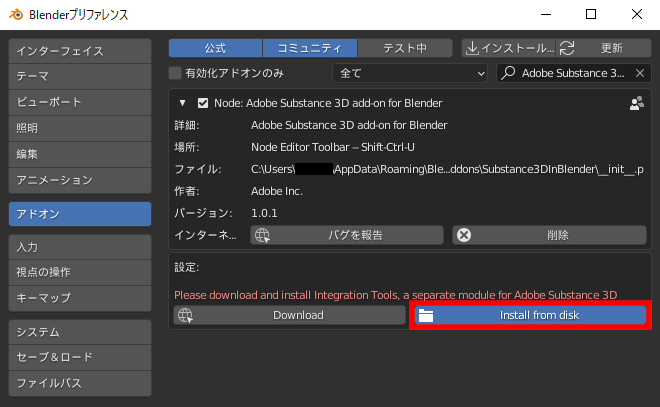Click the 更新 refresh button
660x407 pixels.
[x=604, y=48]
